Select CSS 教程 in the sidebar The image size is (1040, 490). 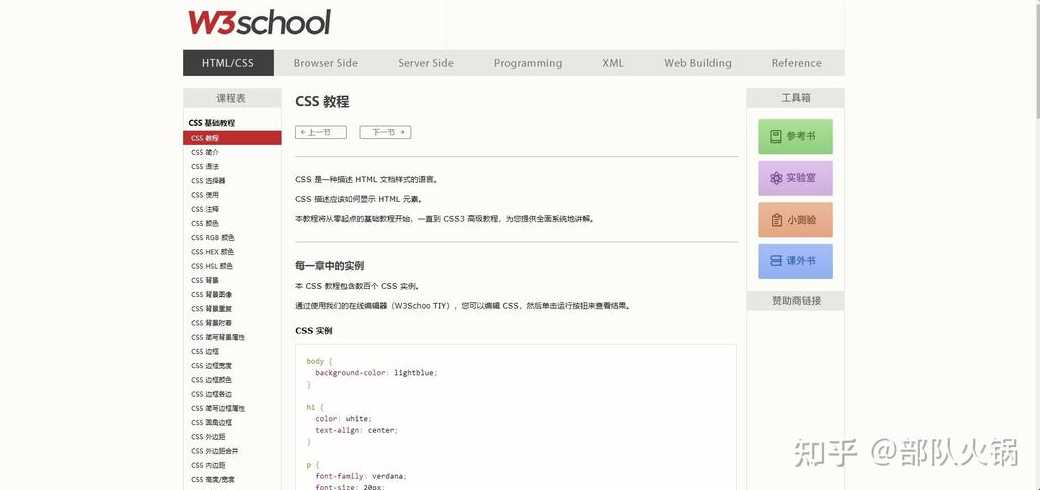pos(232,138)
